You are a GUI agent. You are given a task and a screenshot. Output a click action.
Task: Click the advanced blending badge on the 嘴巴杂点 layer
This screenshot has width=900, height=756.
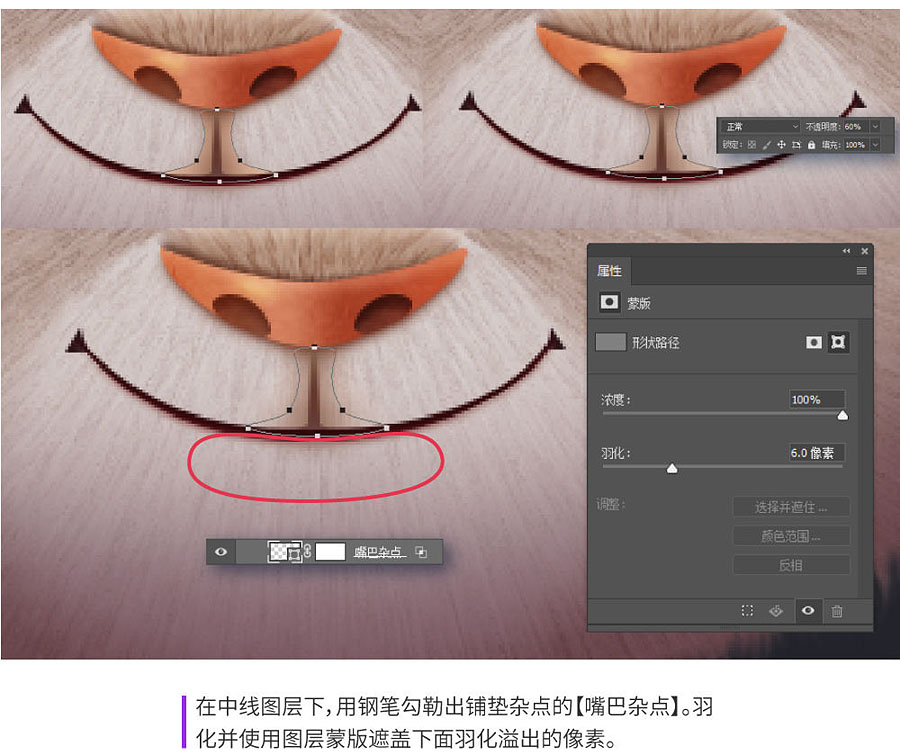[421, 552]
